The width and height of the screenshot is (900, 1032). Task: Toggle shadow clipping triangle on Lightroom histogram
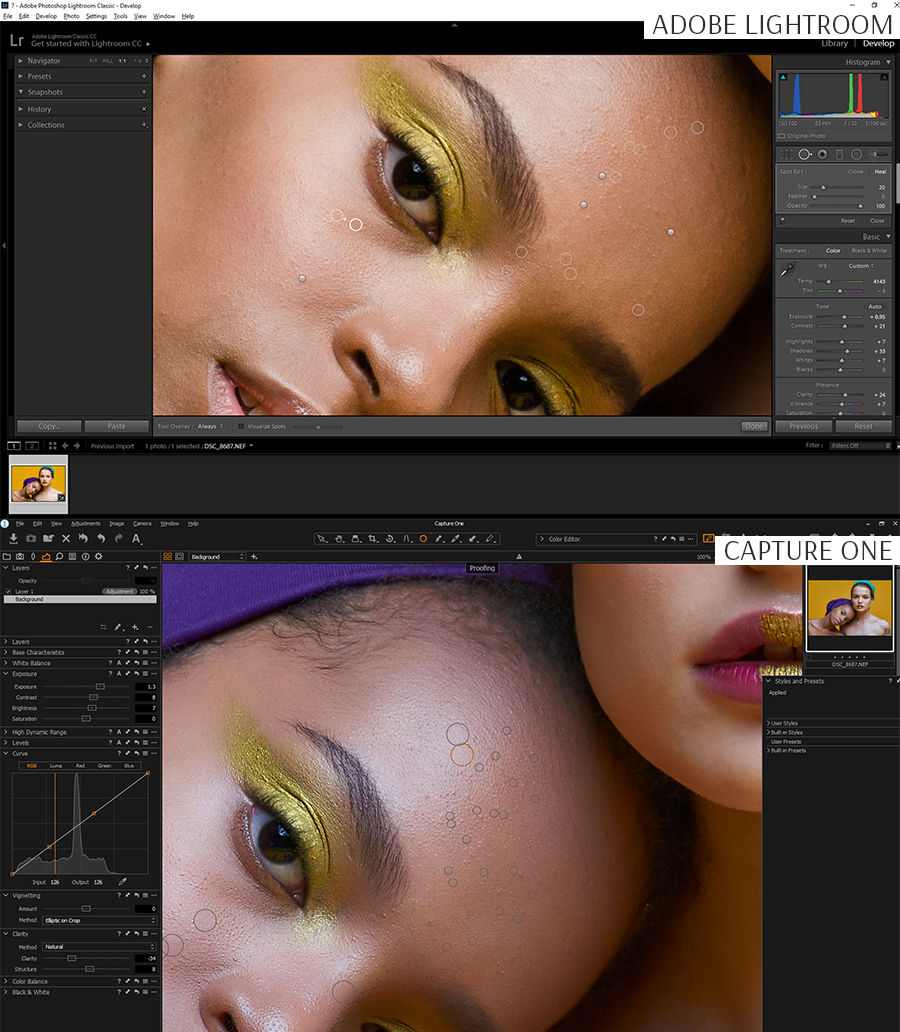tap(783, 77)
